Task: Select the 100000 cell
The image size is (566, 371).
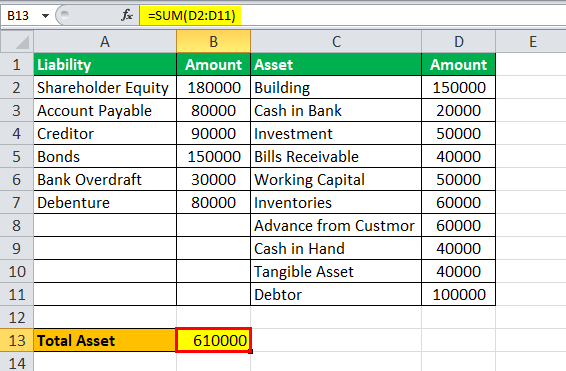Action: (x=458, y=294)
